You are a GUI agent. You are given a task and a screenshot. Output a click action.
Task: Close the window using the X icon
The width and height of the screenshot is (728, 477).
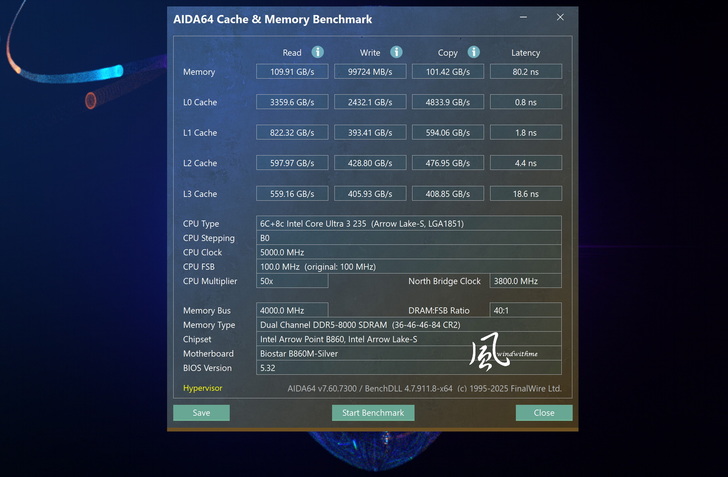560,17
